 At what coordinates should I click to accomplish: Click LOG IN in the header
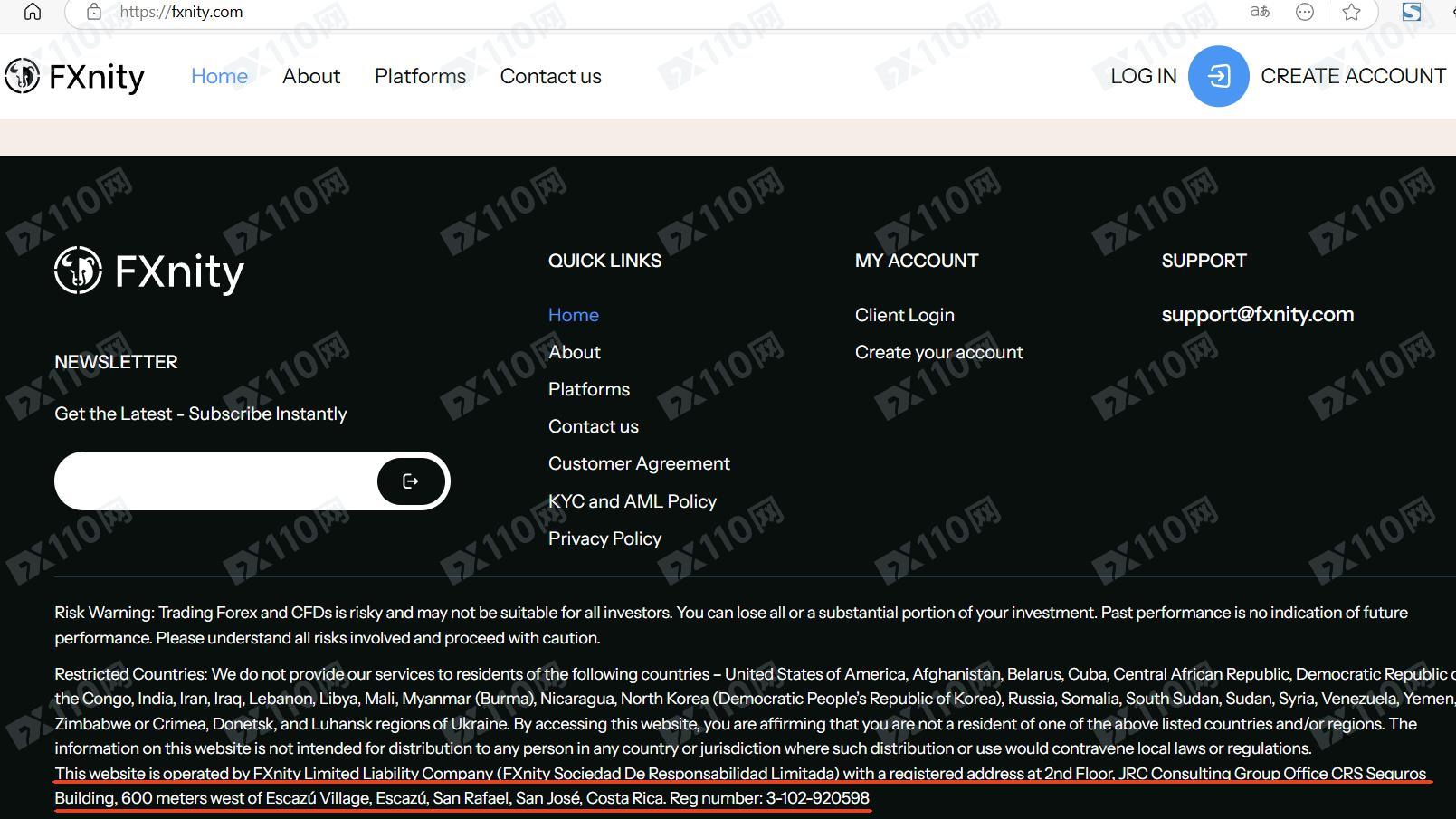pyautogui.click(x=1144, y=76)
